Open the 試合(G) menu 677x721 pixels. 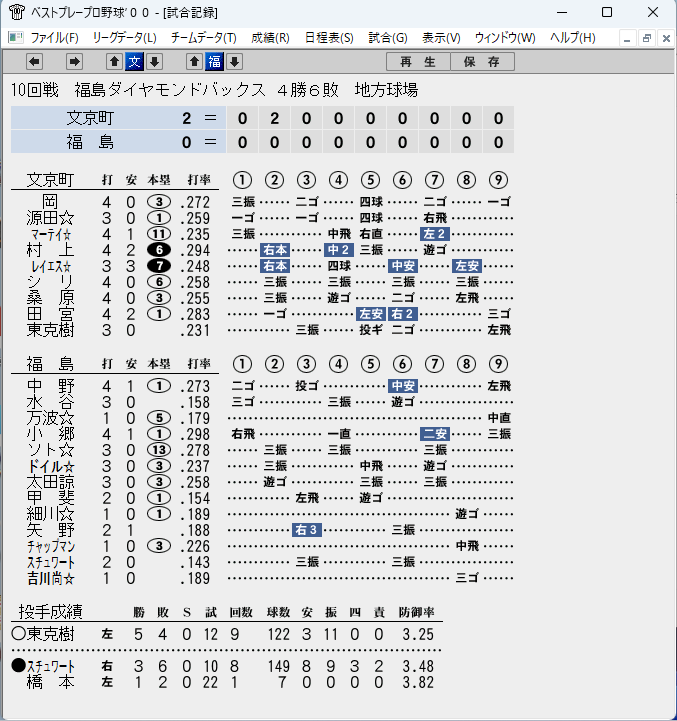click(x=388, y=38)
